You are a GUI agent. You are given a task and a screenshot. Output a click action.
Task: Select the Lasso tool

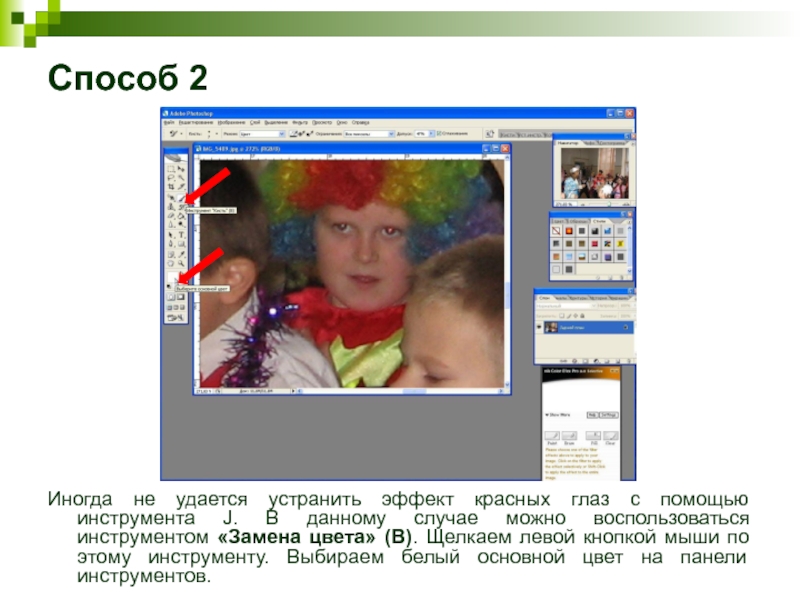coord(171,177)
